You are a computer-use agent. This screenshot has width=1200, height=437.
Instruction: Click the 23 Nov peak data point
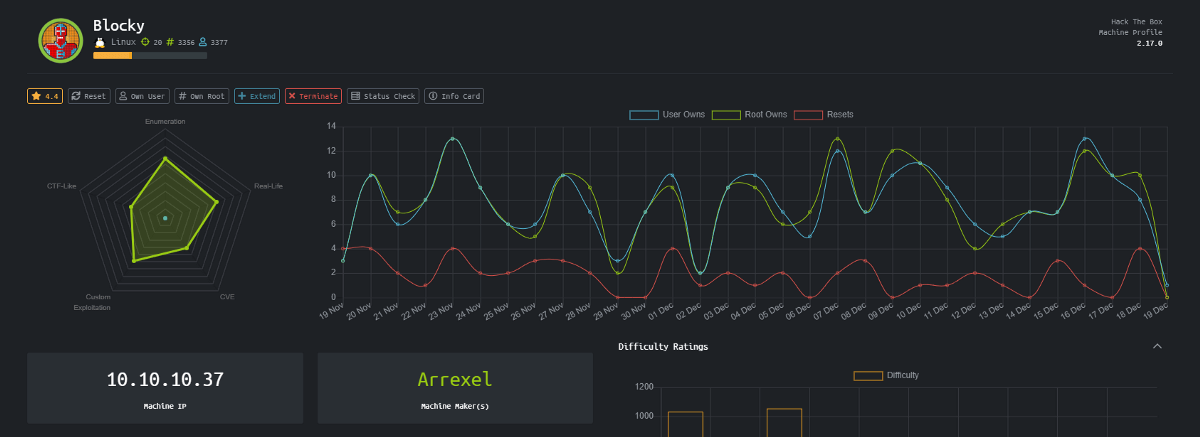[x=453, y=139]
